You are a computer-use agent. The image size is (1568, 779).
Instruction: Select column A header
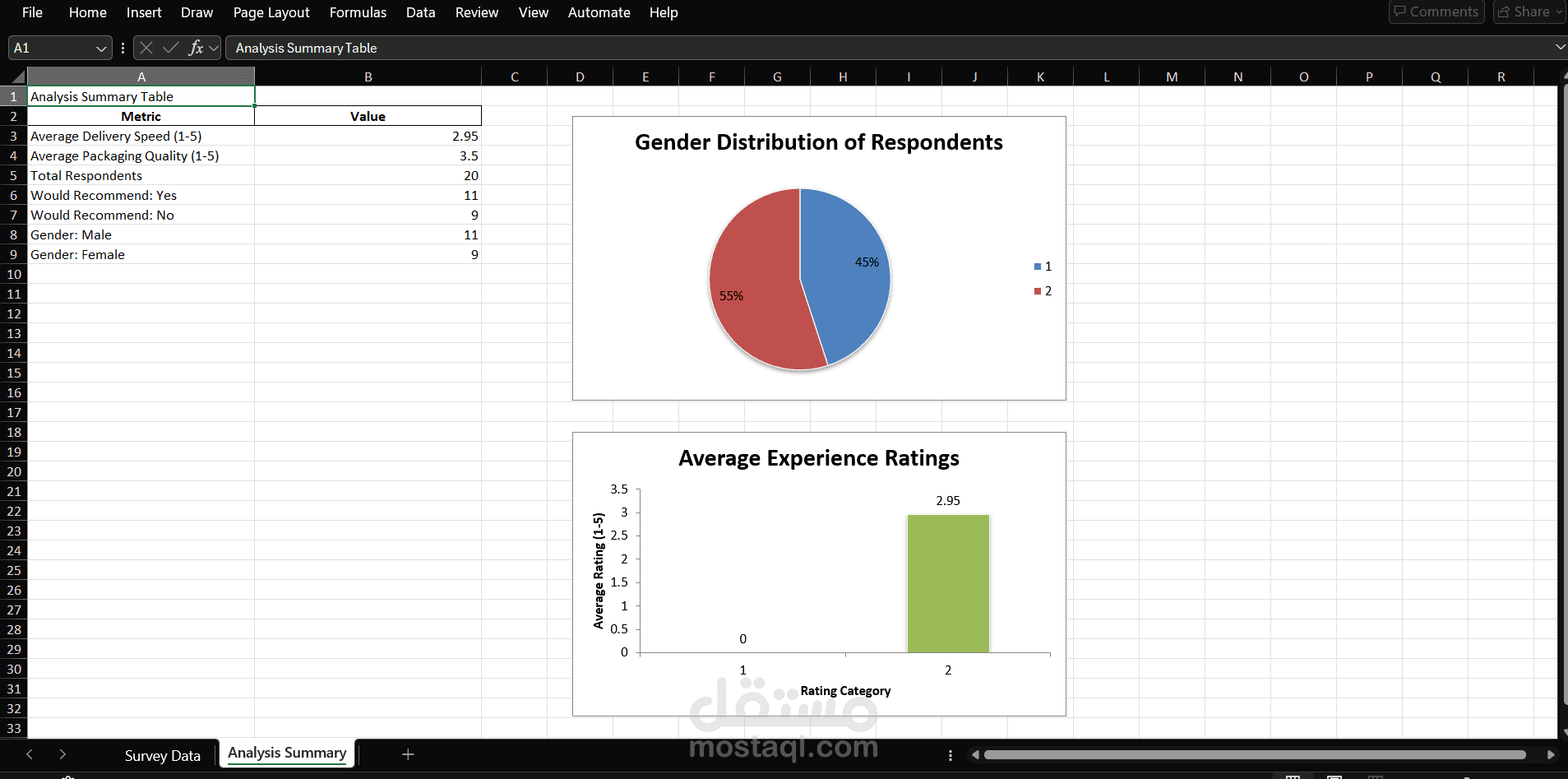[x=141, y=77]
